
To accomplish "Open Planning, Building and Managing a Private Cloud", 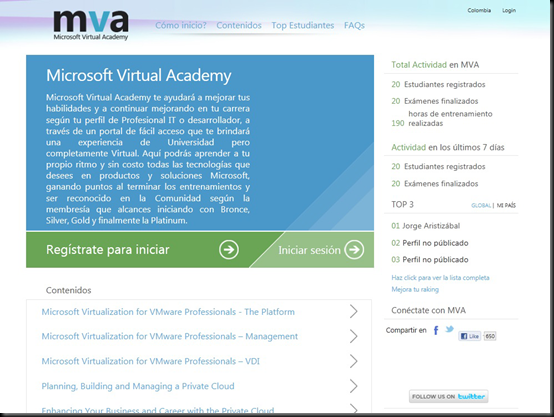I will (138, 386).
